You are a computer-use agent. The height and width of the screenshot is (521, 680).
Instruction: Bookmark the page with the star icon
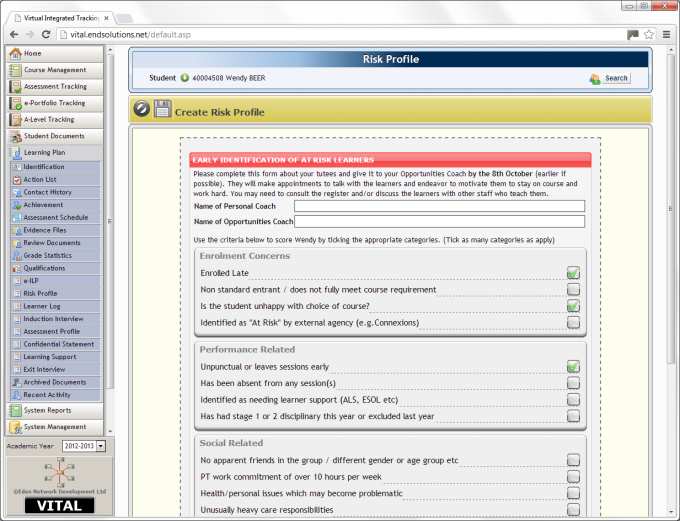click(649, 35)
